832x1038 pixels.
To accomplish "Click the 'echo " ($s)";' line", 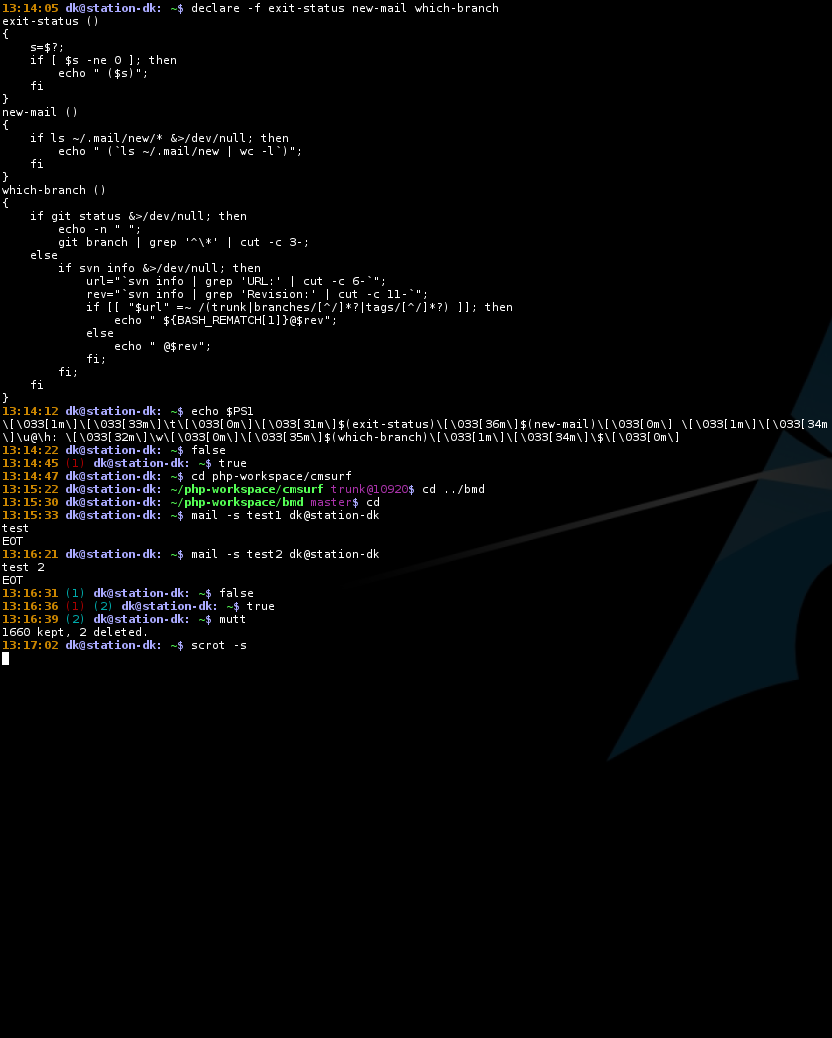I will tap(103, 73).
